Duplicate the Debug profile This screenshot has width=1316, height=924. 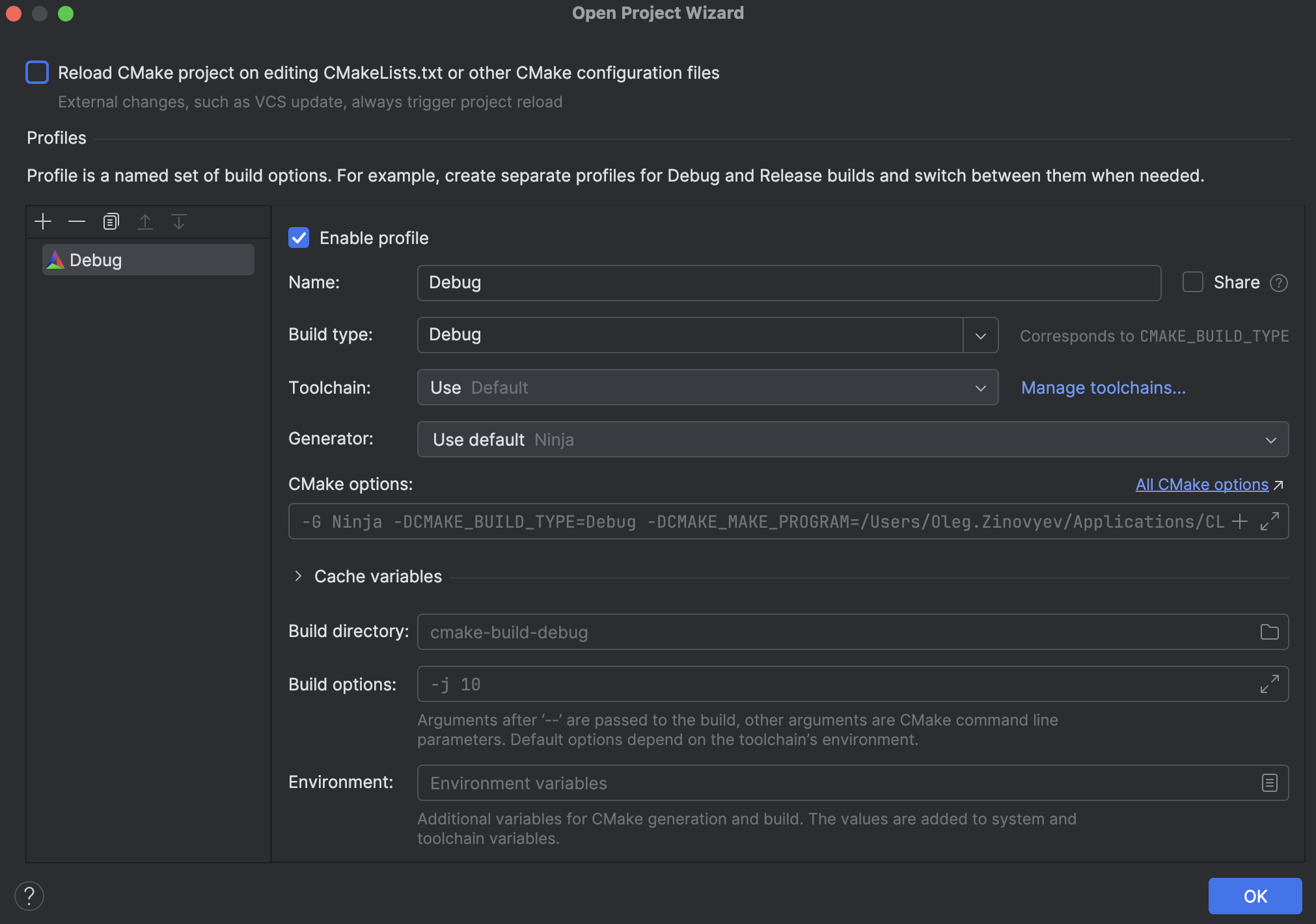click(x=111, y=221)
